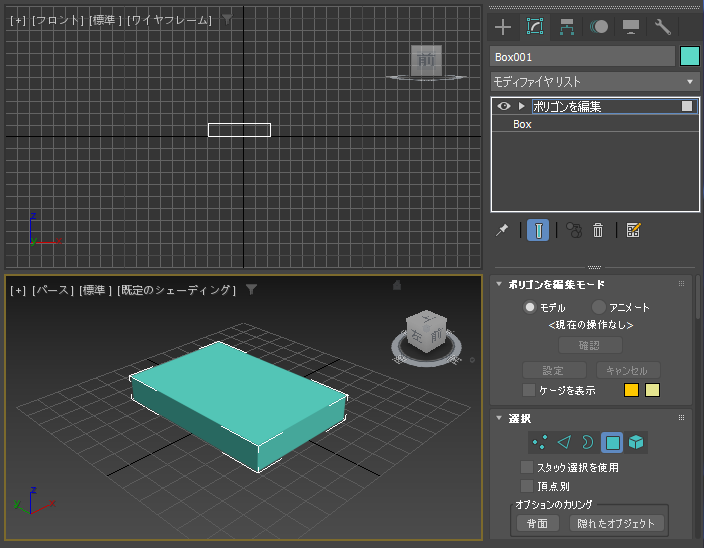Click Make Unique icon
Viewport: 704px width, 548px height.
tap(574, 230)
